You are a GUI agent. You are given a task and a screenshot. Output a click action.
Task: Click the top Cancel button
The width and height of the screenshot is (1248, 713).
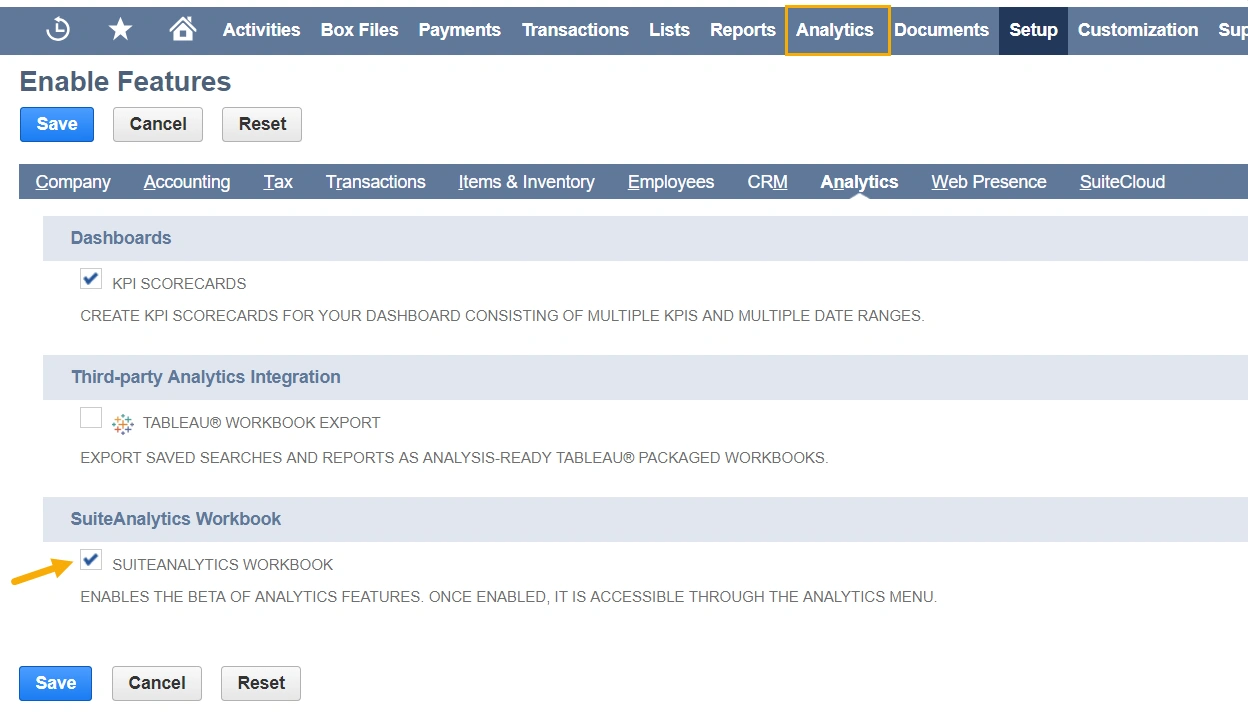tap(158, 124)
